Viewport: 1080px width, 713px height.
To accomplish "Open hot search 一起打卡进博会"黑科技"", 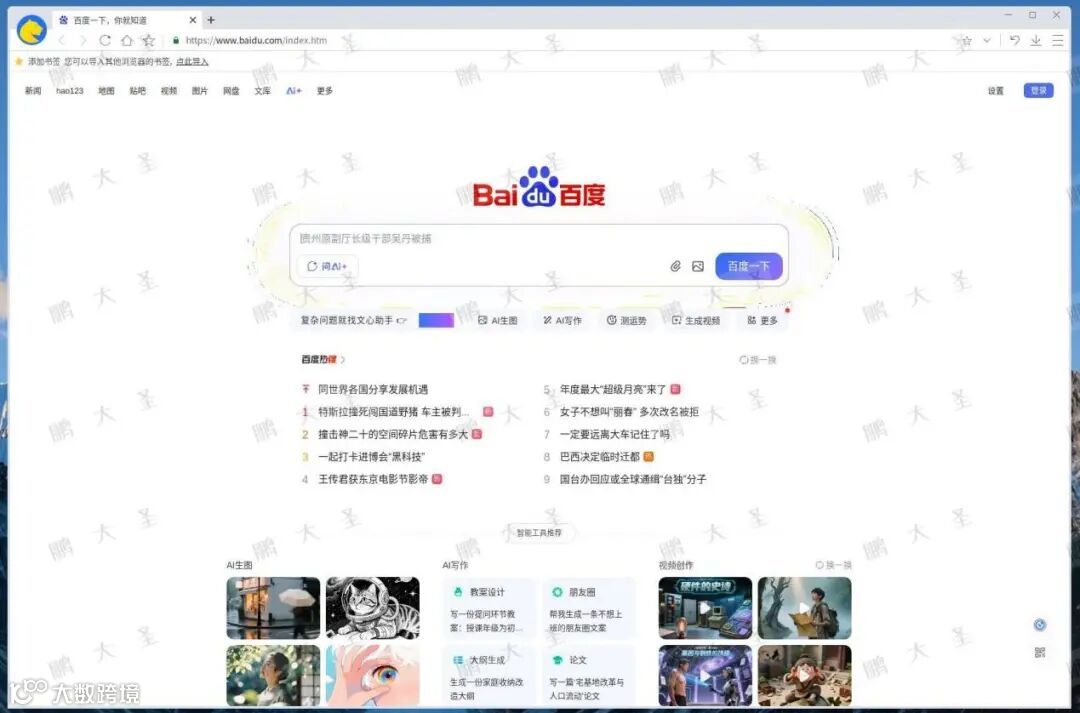I will coord(371,457).
